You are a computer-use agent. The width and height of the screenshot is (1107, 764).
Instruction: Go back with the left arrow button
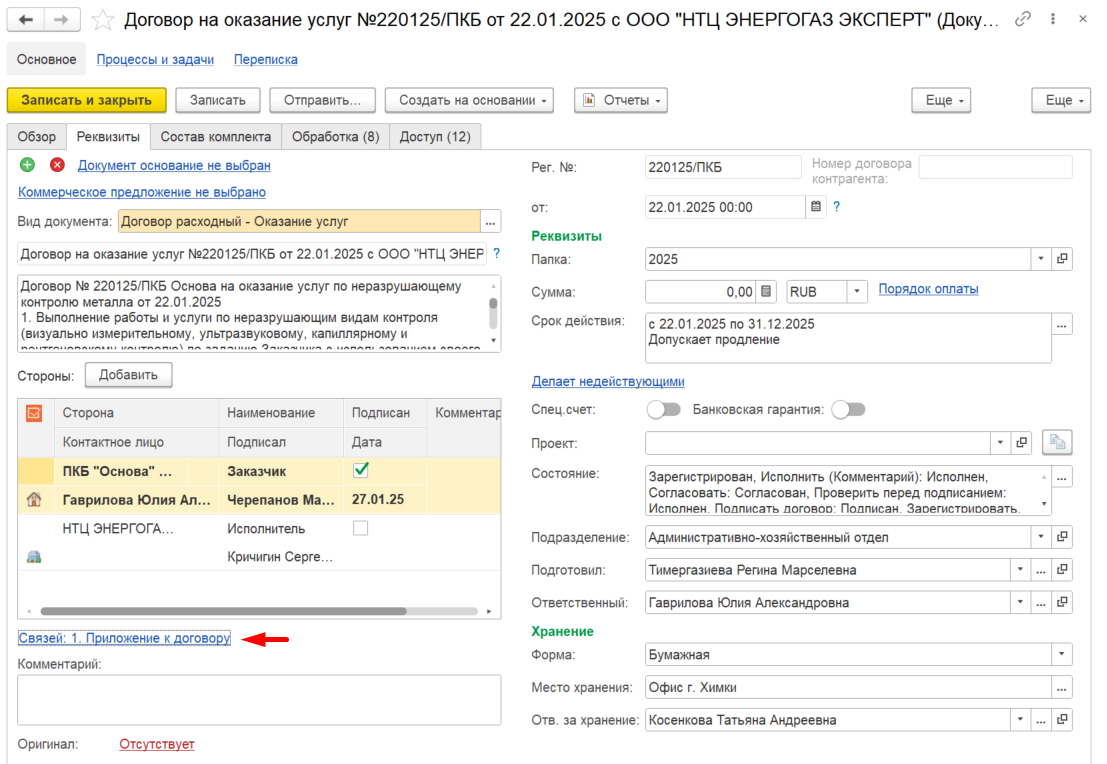click(x=26, y=20)
